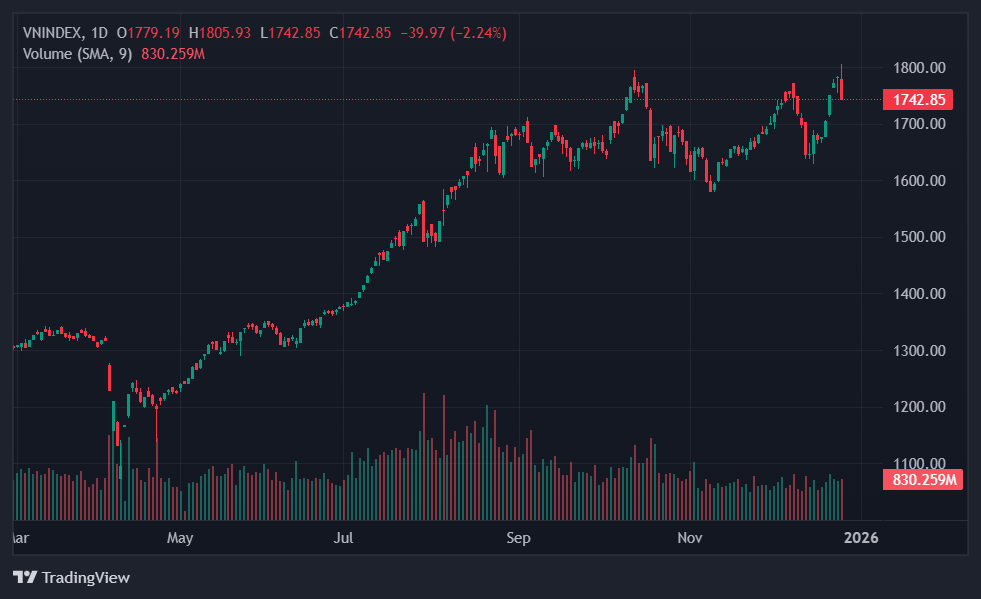Click the TradingView brand text link
The image size is (981, 599).
85,577
